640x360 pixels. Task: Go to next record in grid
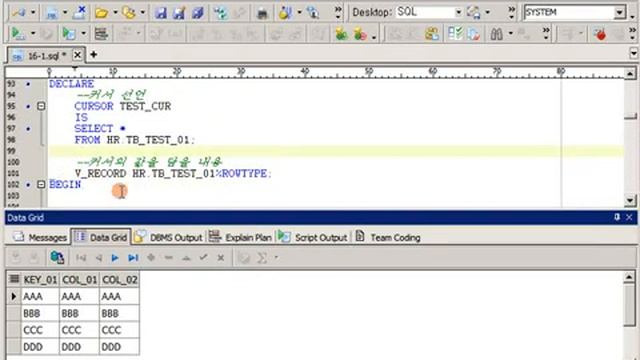pos(115,258)
